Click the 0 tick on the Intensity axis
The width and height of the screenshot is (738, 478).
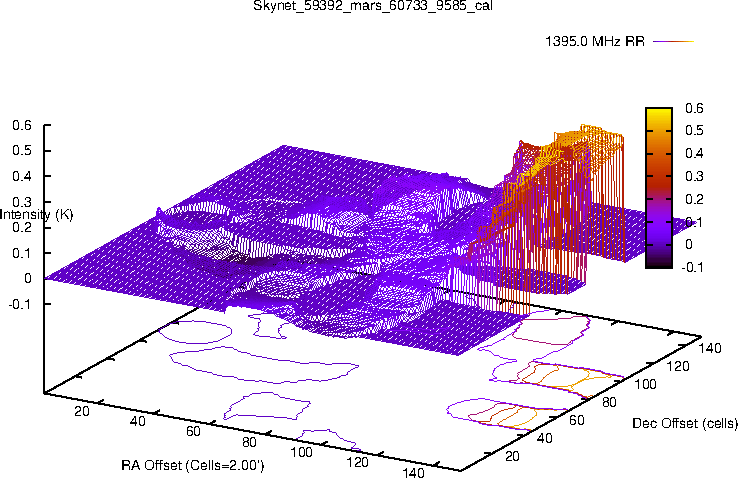point(28,279)
